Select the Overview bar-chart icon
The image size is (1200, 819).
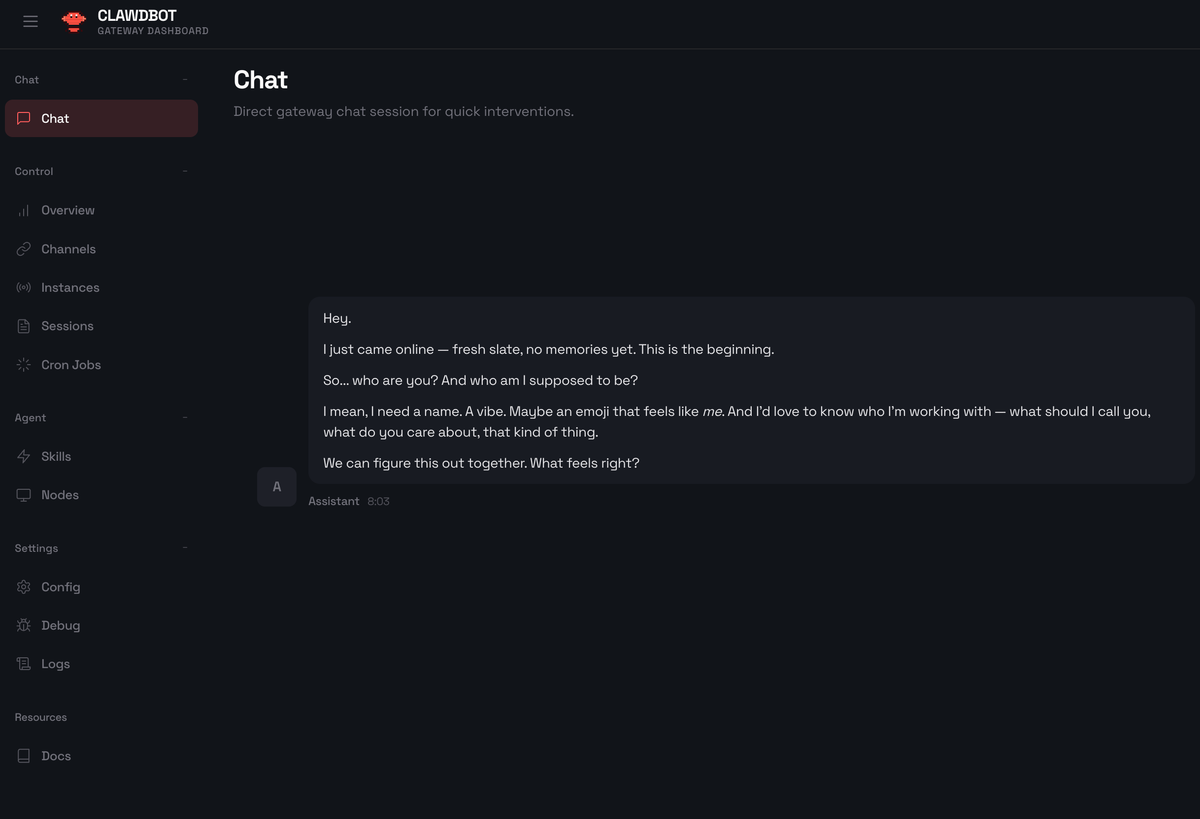pos(22,210)
